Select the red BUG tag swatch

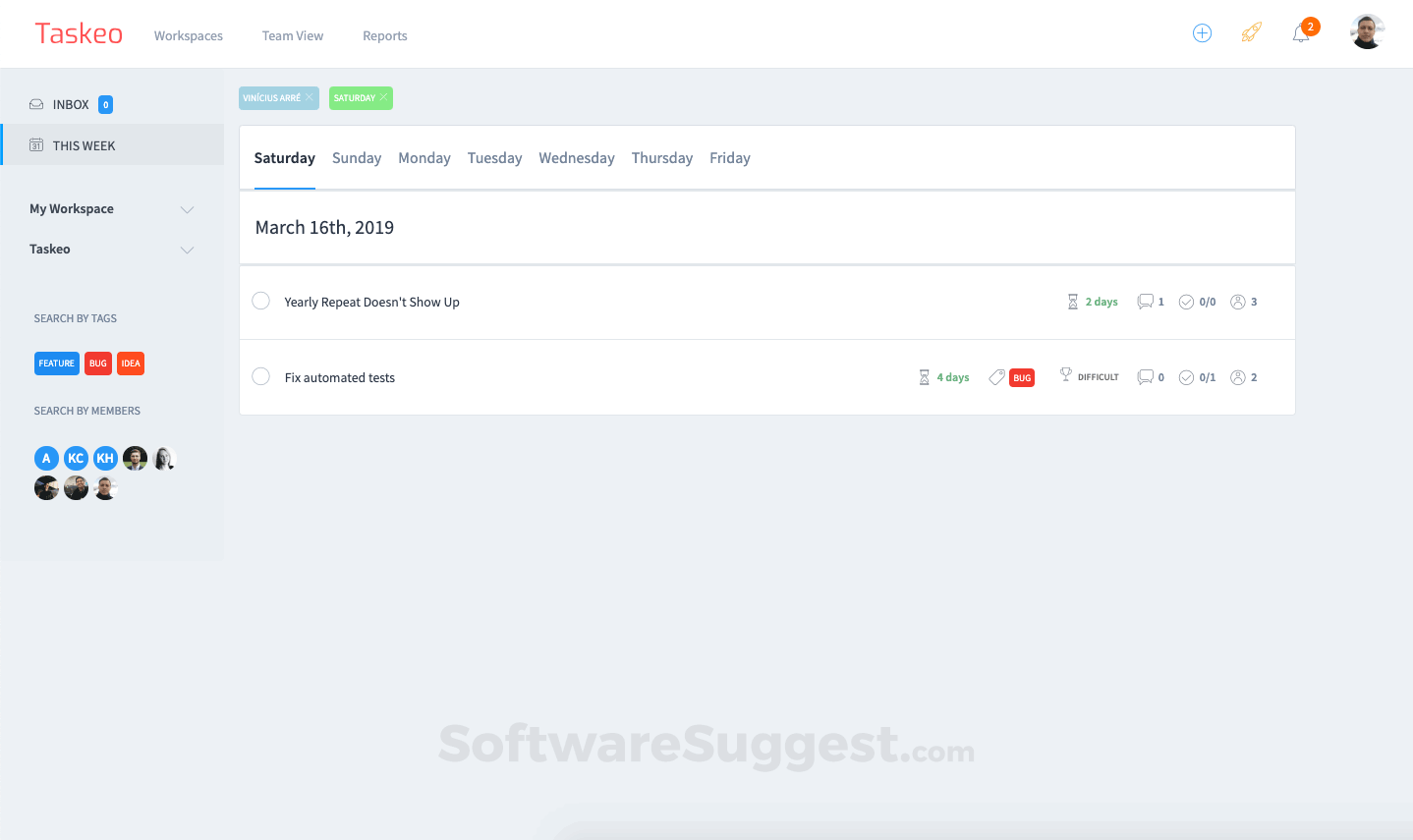click(97, 363)
